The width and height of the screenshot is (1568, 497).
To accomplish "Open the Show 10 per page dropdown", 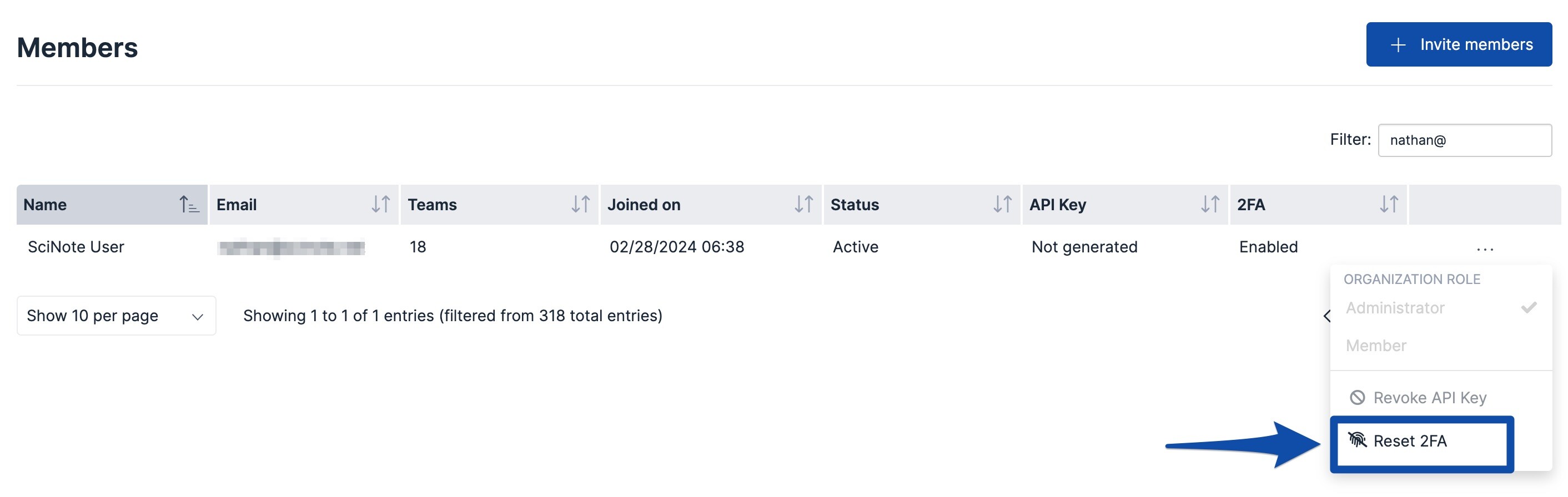I will pos(115,316).
